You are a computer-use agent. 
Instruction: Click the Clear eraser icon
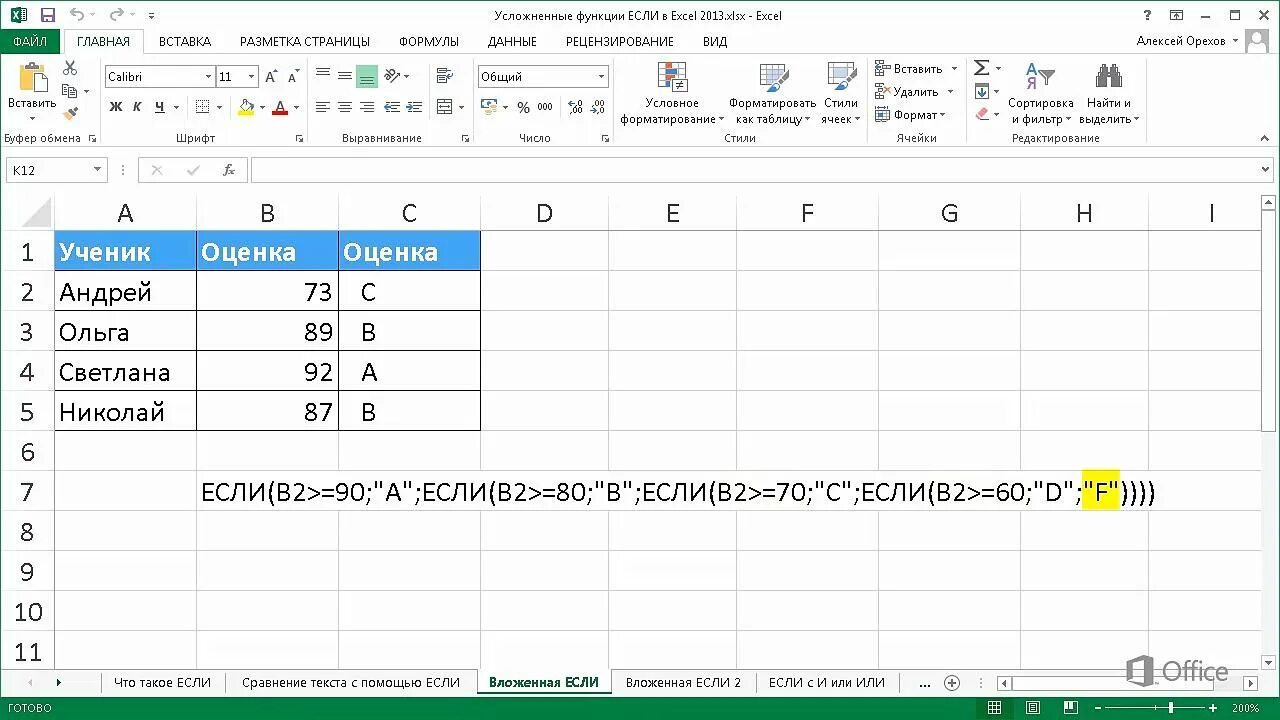click(x=982, y=114)
